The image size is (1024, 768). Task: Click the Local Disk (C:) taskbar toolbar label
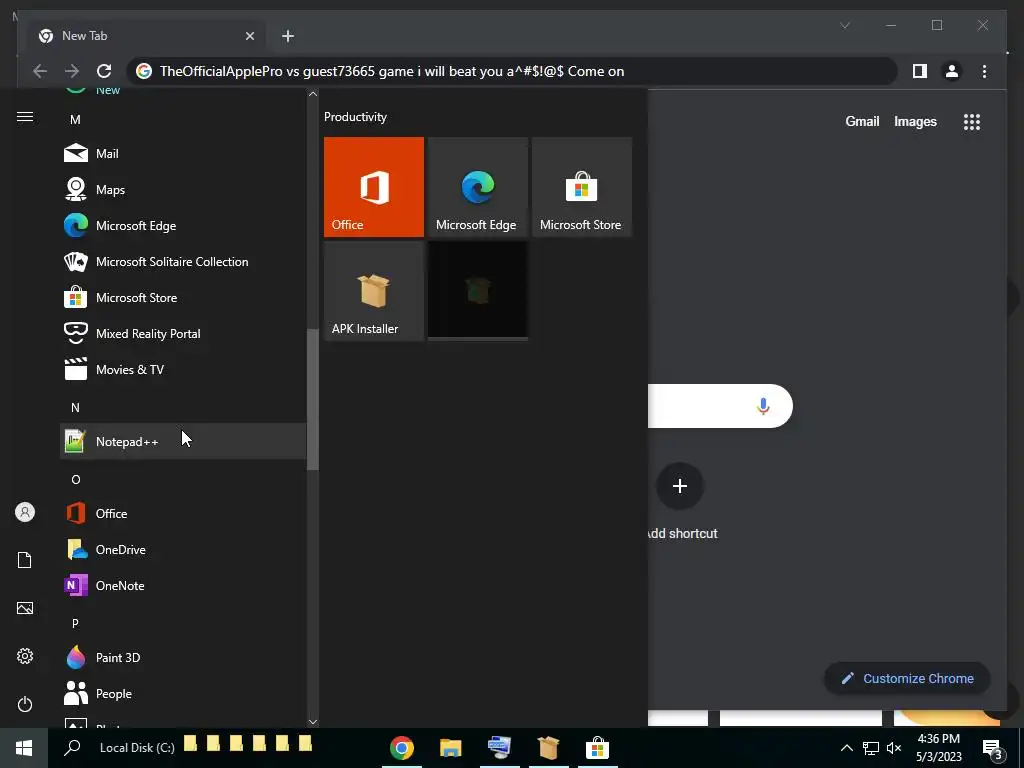point(137,748)
